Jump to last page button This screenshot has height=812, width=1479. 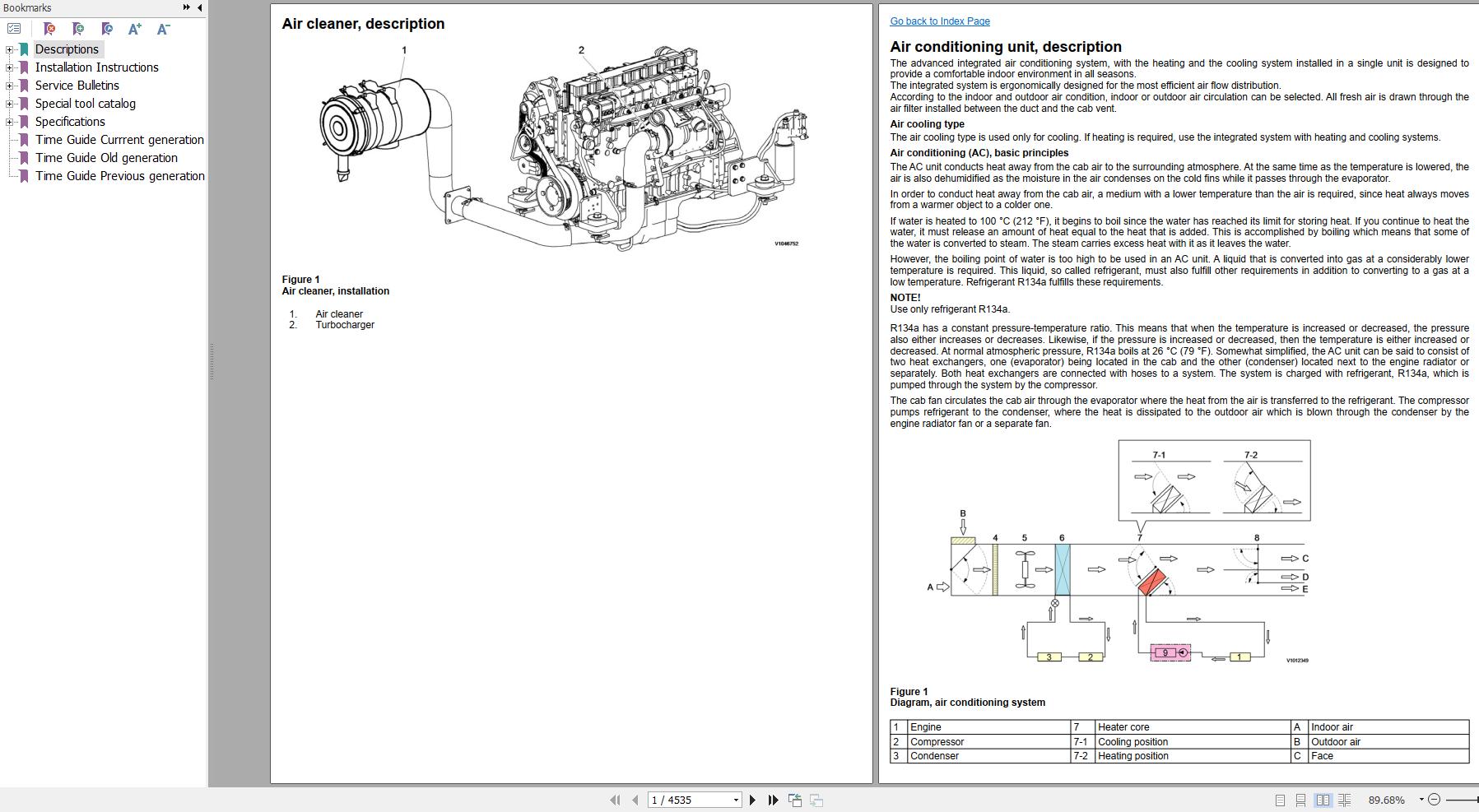click(773, 800)
